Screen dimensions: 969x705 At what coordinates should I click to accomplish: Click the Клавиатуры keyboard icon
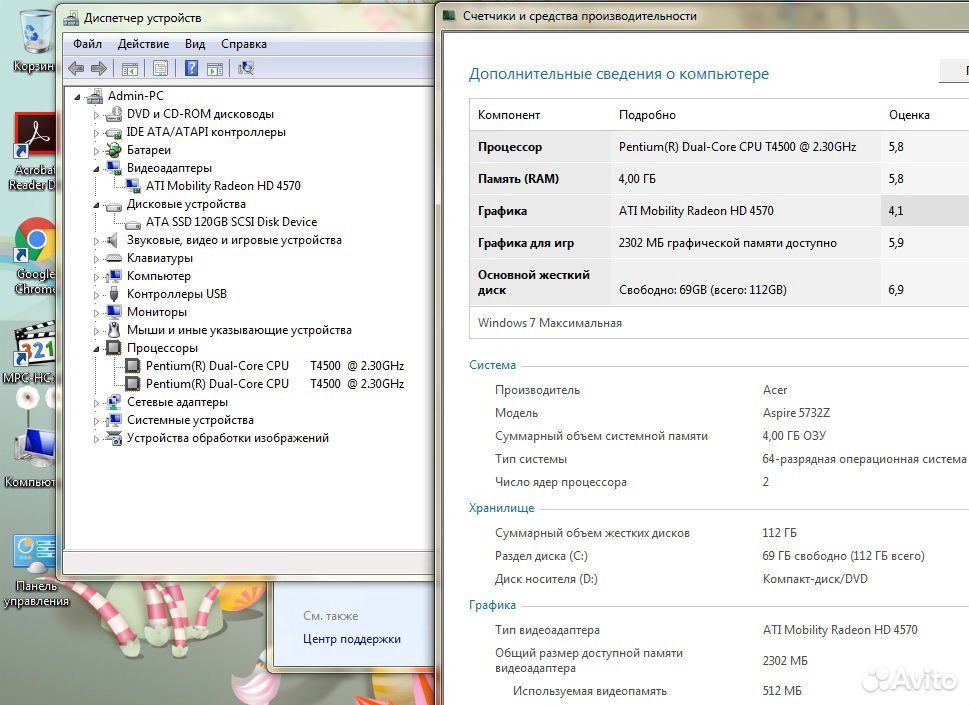point(114,258)
